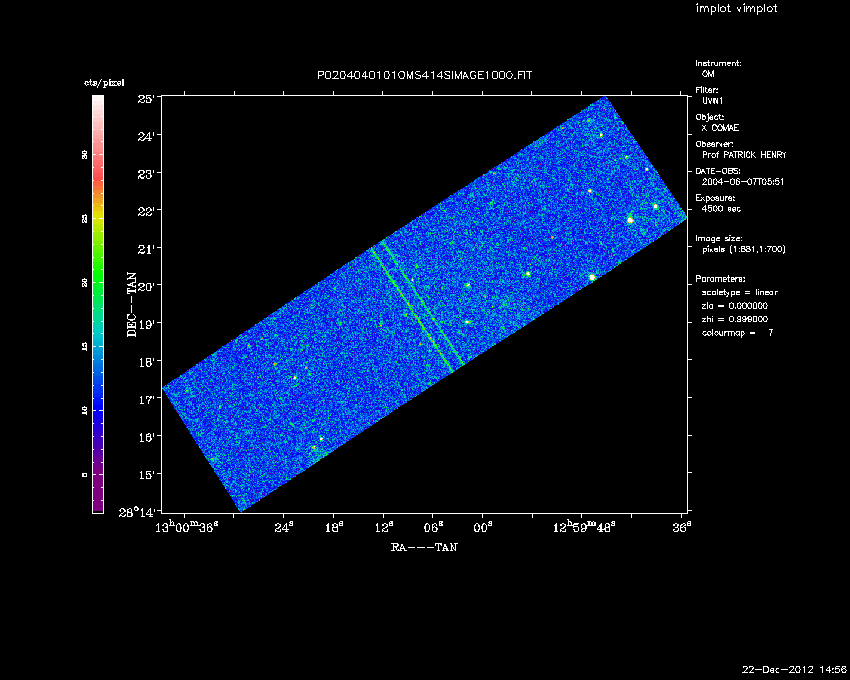The height and width of the screenshot is (680, 850).
Task: Click the 'cts/pixel' colour bar label
Action: coord(104,83)
